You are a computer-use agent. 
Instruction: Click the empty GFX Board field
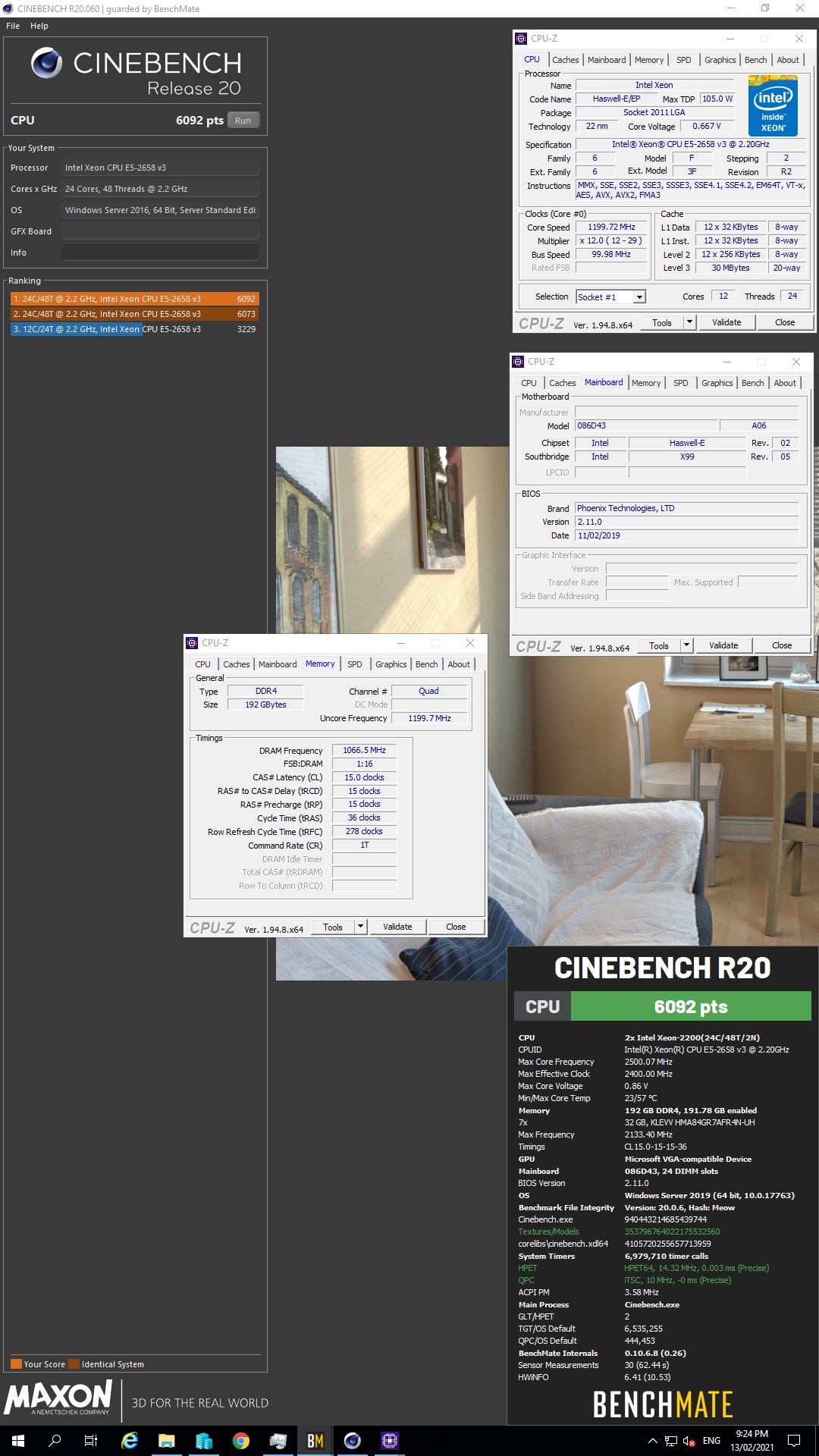pos(160,231)
